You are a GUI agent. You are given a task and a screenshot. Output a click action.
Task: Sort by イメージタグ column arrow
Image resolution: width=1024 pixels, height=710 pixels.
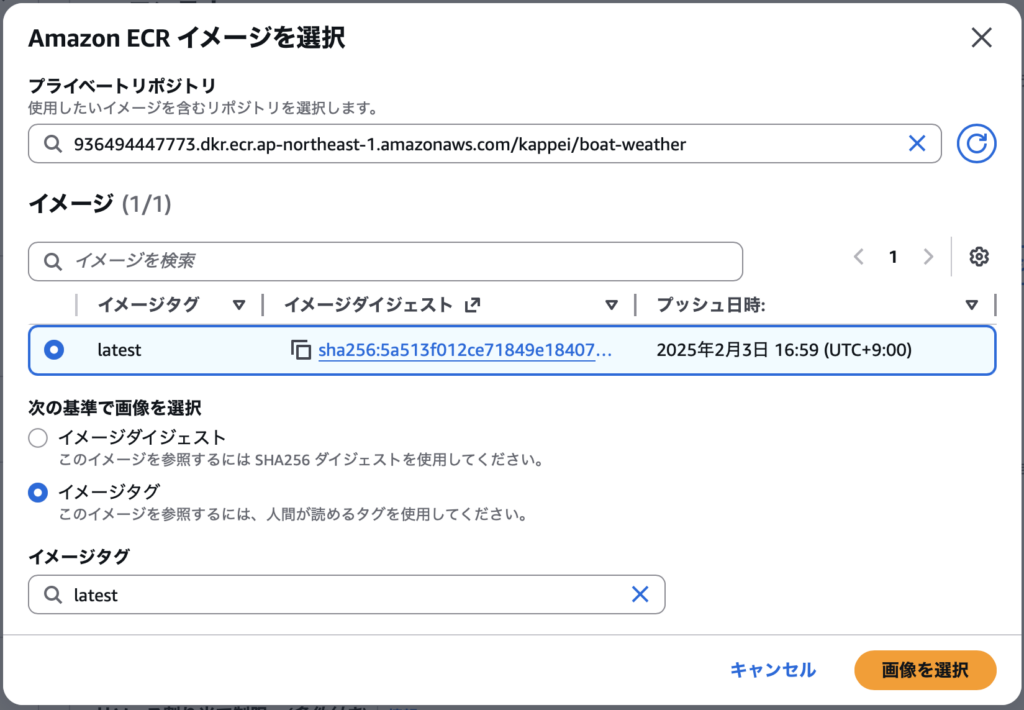238,305
